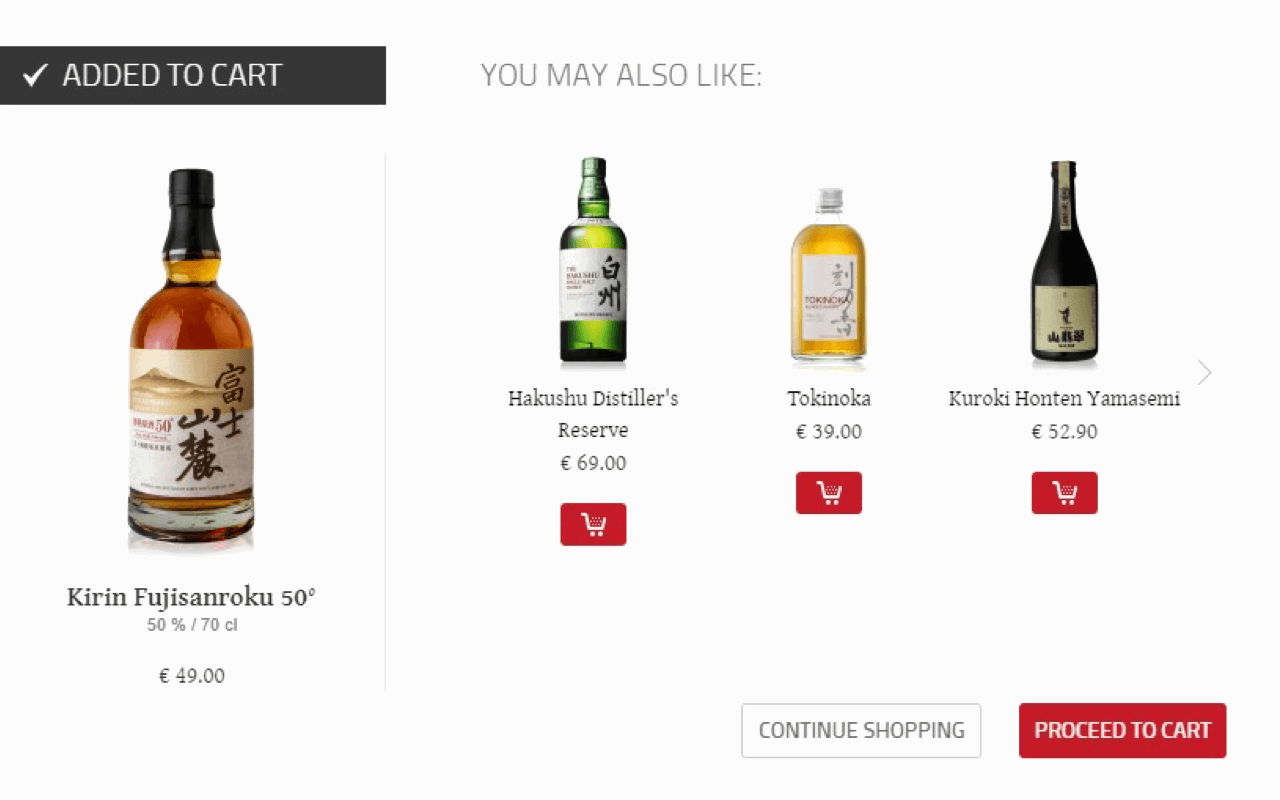
Task: Click the You May Also Like heading
Action: [621, 75]
